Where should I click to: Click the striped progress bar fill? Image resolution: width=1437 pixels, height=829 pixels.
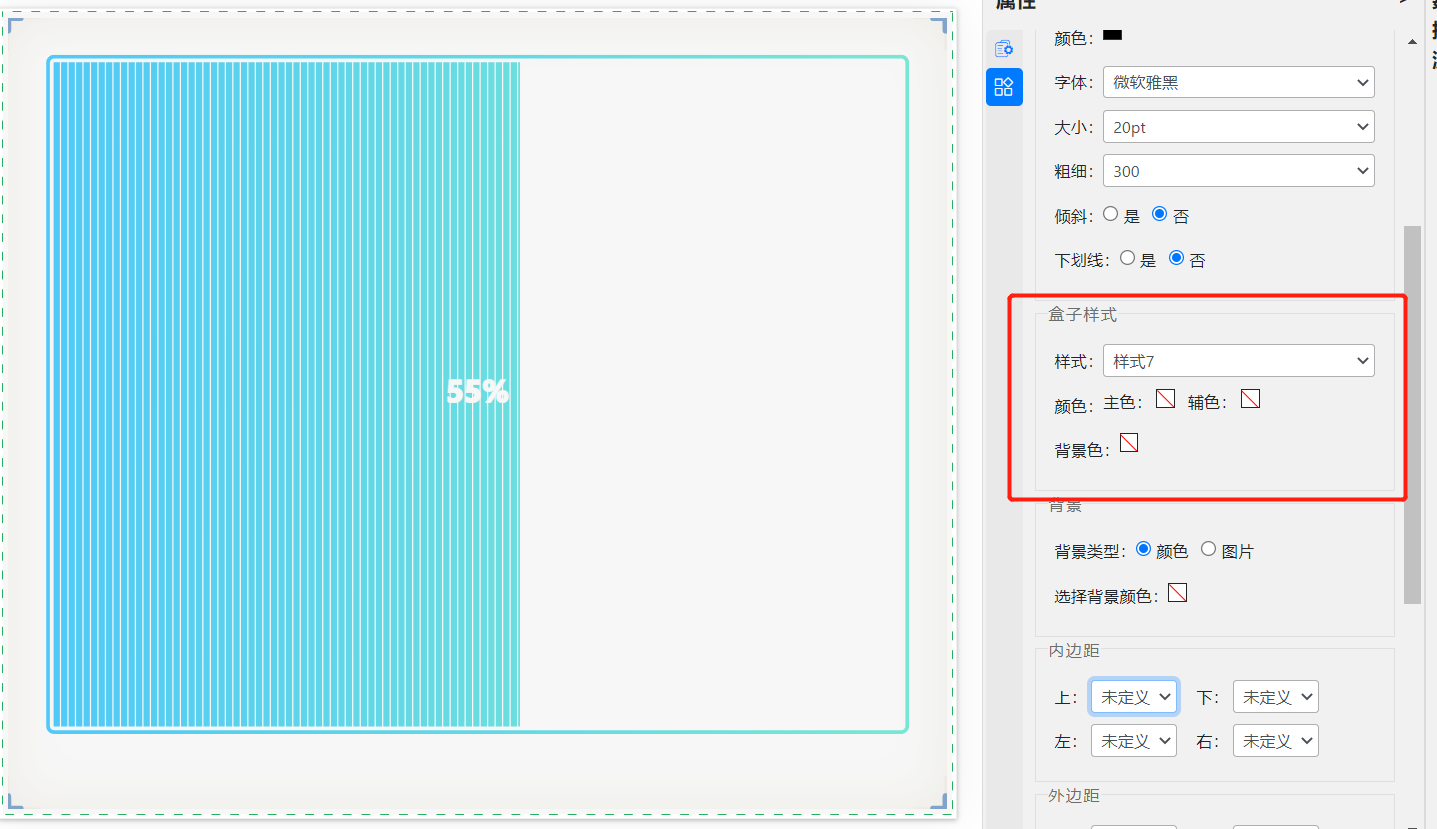click(286, 394)
